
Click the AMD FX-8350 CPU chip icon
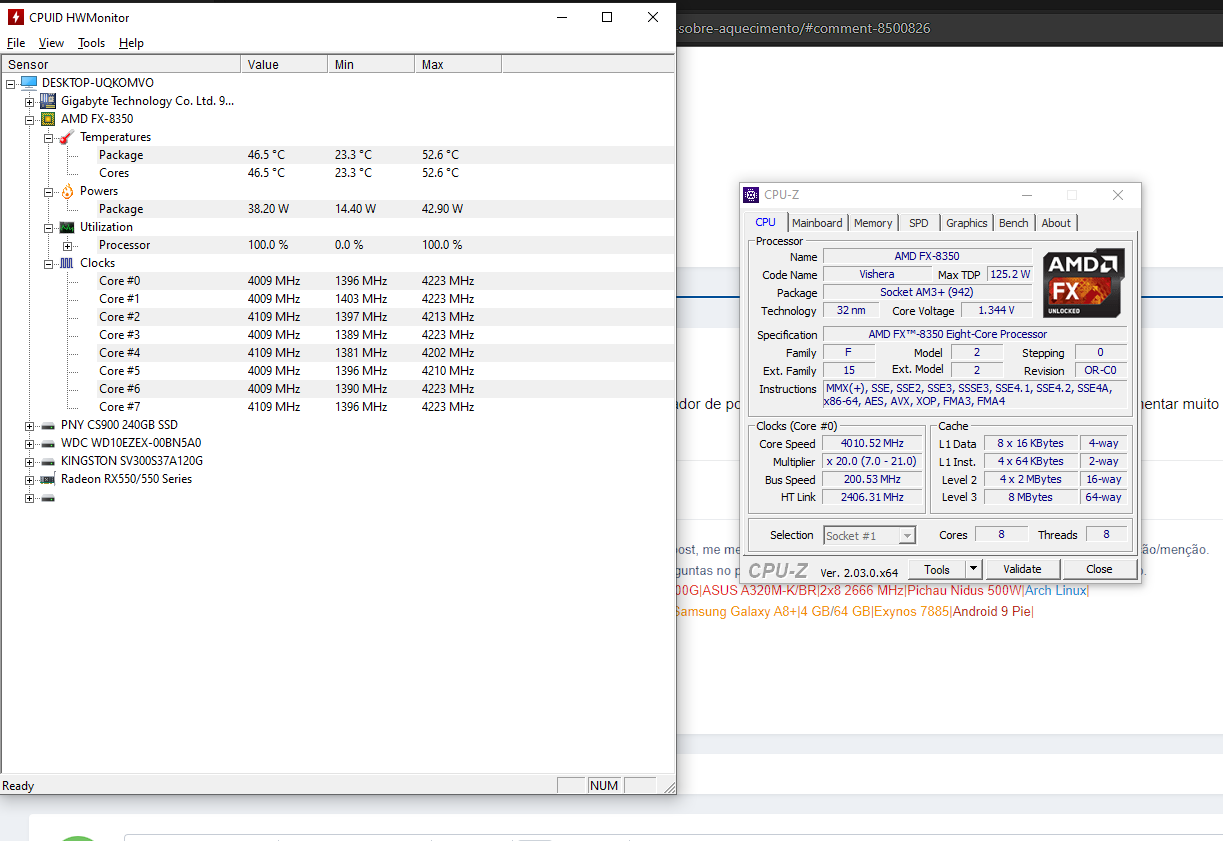48,119
